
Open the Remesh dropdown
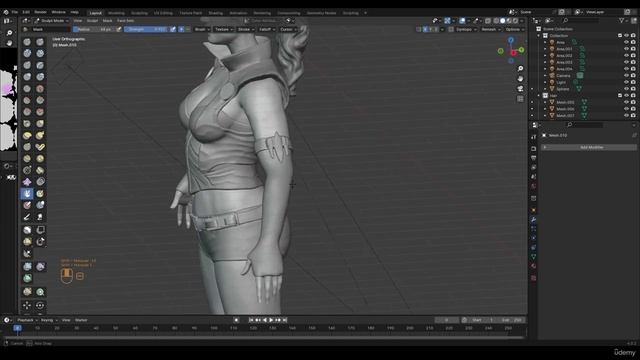[490, 29]
